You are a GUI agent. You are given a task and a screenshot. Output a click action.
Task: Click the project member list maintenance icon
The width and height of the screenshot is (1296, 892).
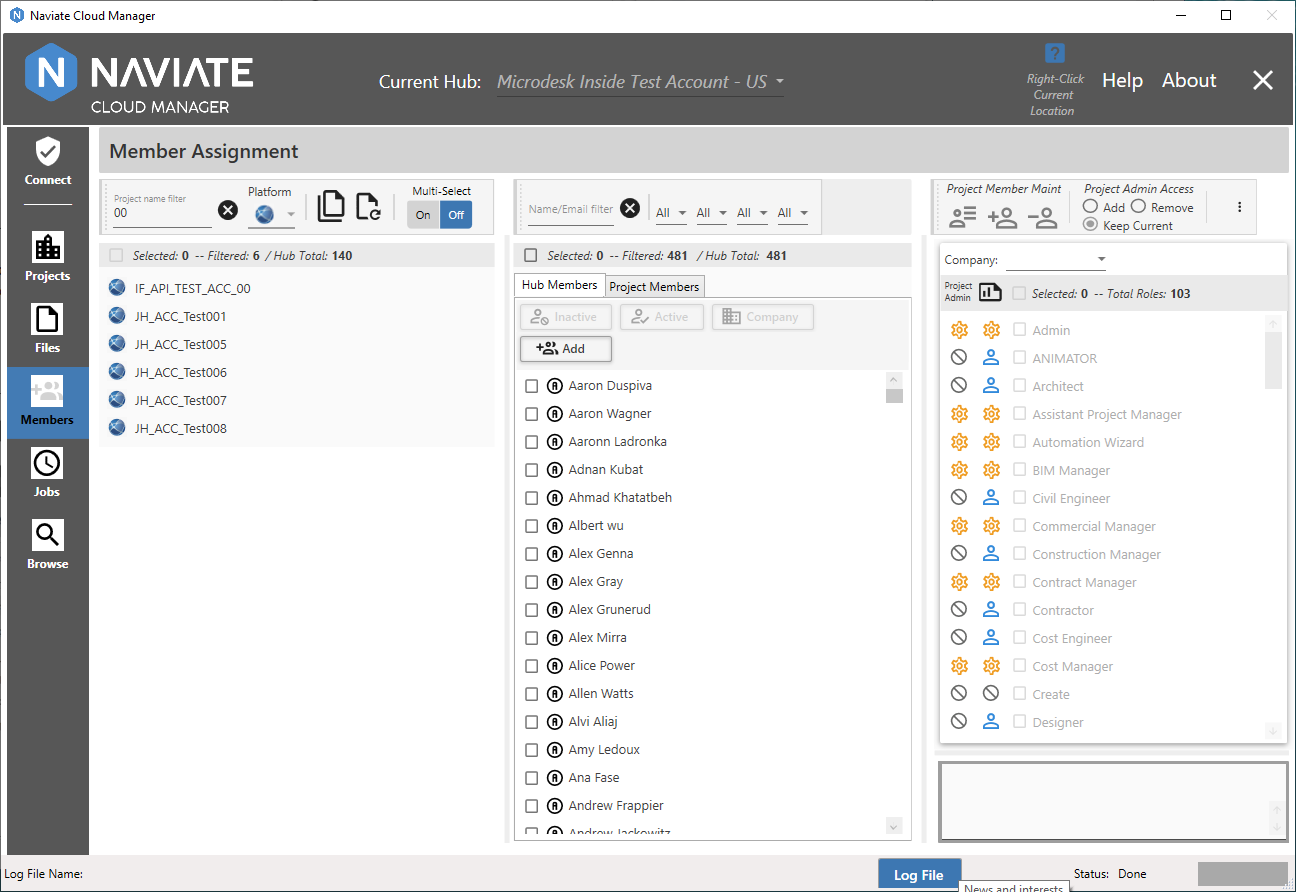pos(963,216)
